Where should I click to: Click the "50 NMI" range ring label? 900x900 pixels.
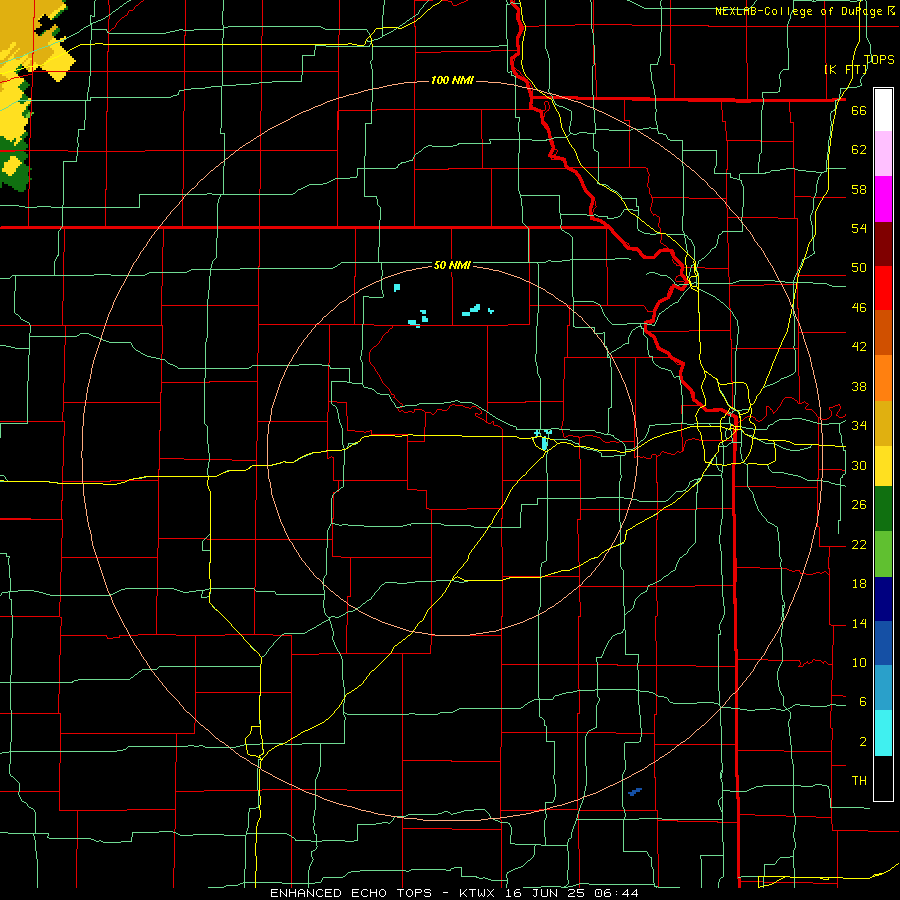[x=452, y=265]
